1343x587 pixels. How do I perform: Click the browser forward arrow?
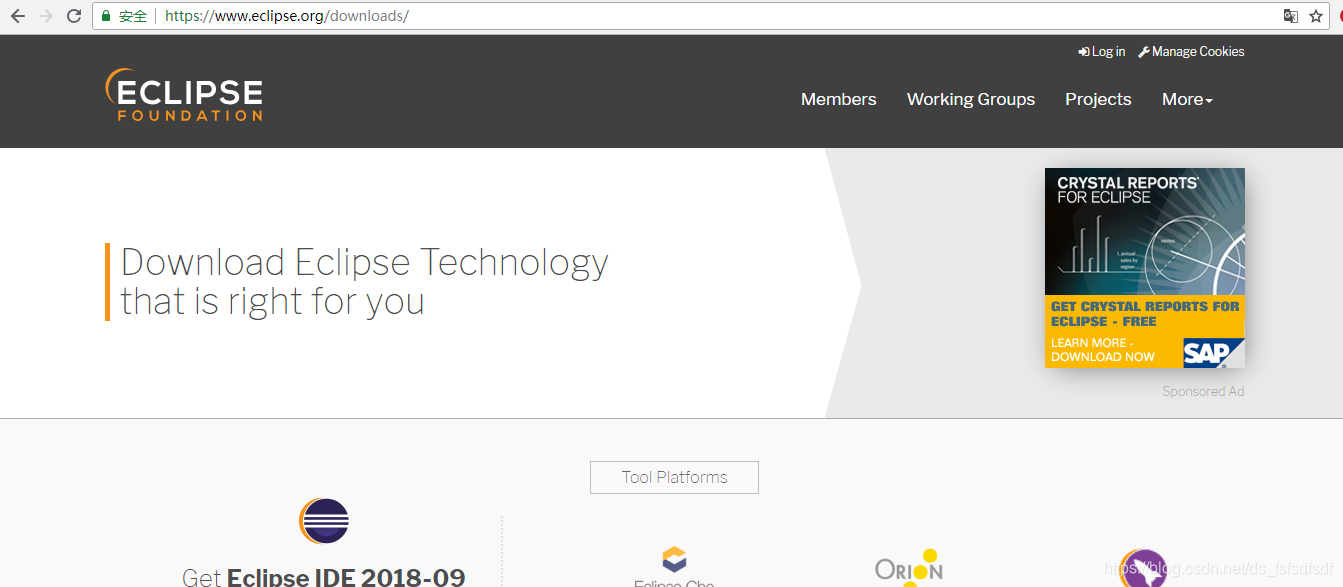45,16
